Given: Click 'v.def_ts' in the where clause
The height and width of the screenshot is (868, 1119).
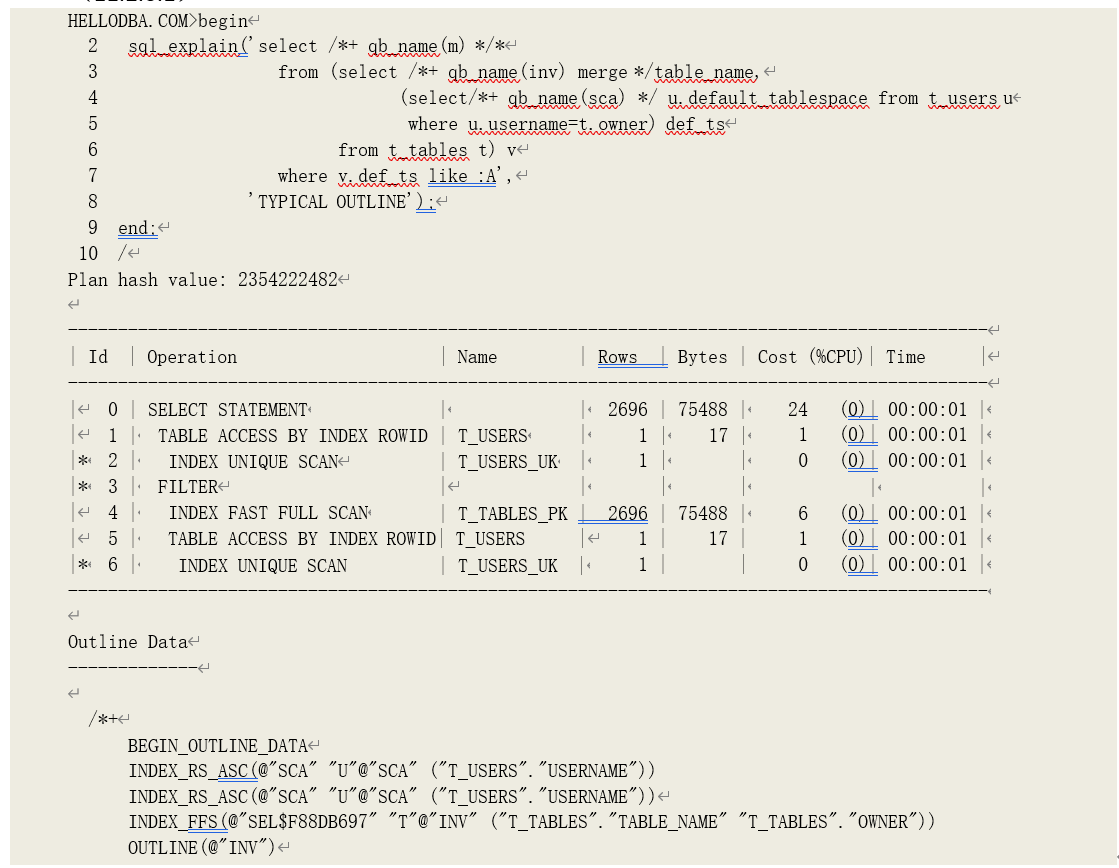Looking at the screenshot, I should tap(378, 176).
